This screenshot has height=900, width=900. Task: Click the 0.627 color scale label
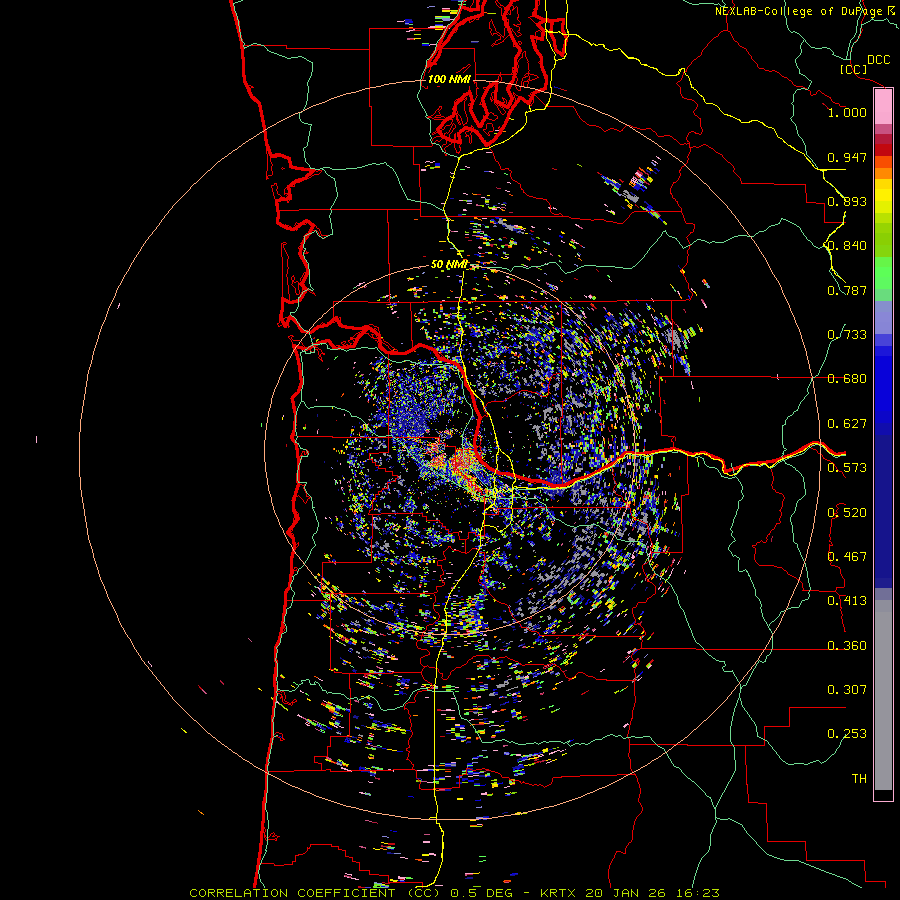click(x=847, y=424)
